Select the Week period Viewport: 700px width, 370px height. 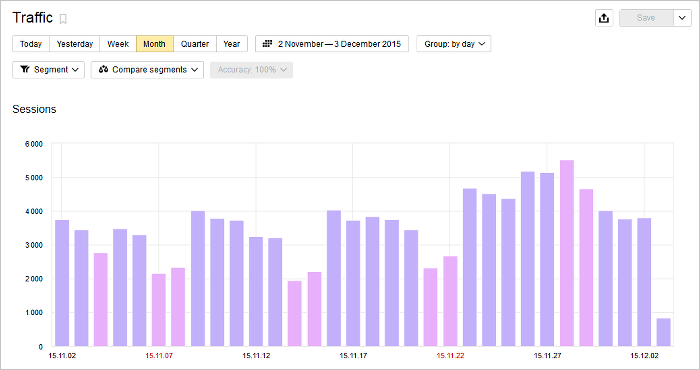[x=118, y=44]
